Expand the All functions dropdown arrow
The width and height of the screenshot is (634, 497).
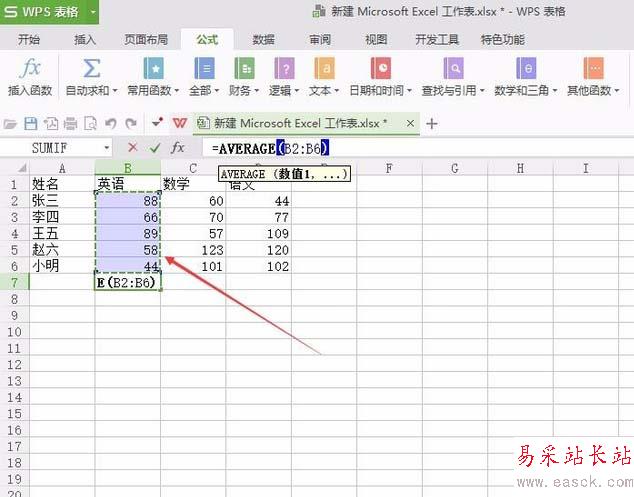click(x=217, y=91)
